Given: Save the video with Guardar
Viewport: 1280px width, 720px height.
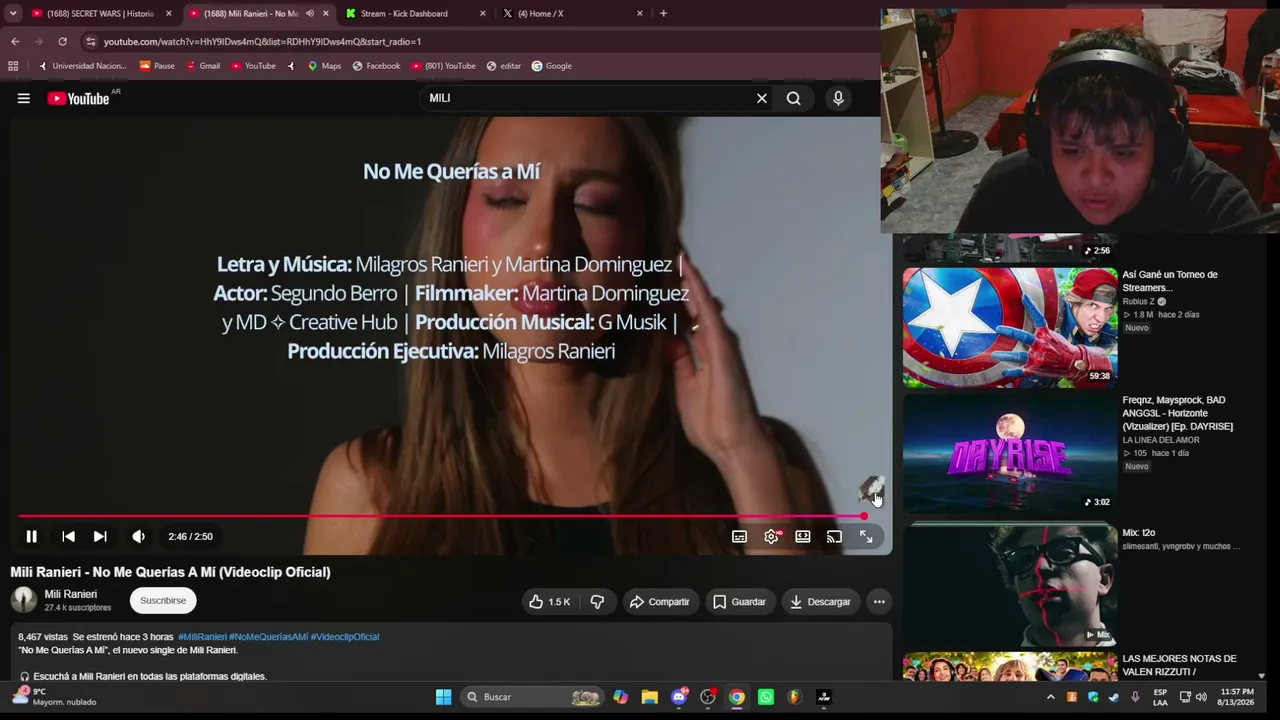Looking at the screenshot, I should point(739,602).
